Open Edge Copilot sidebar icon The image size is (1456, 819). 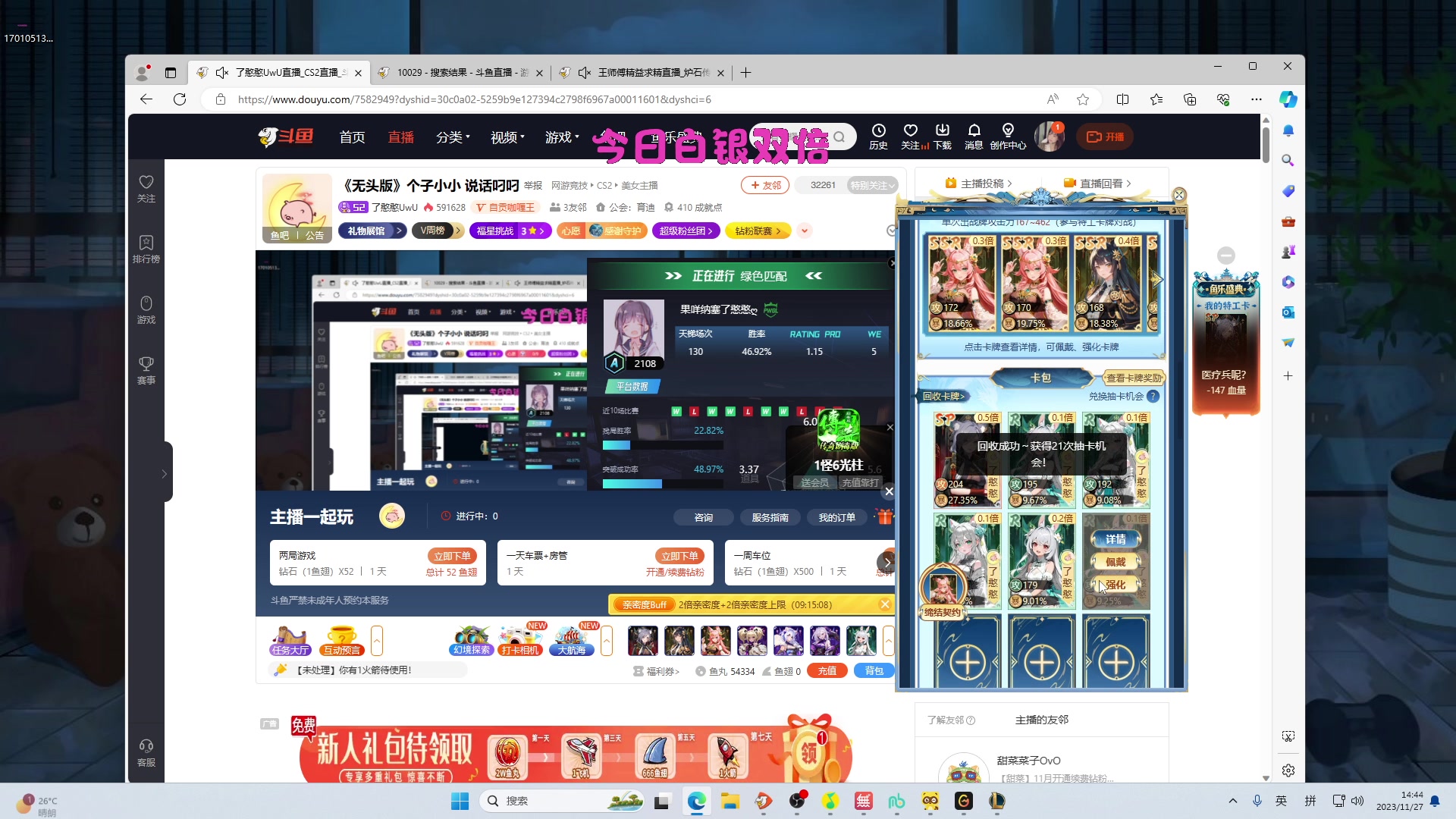(1288, 99)
